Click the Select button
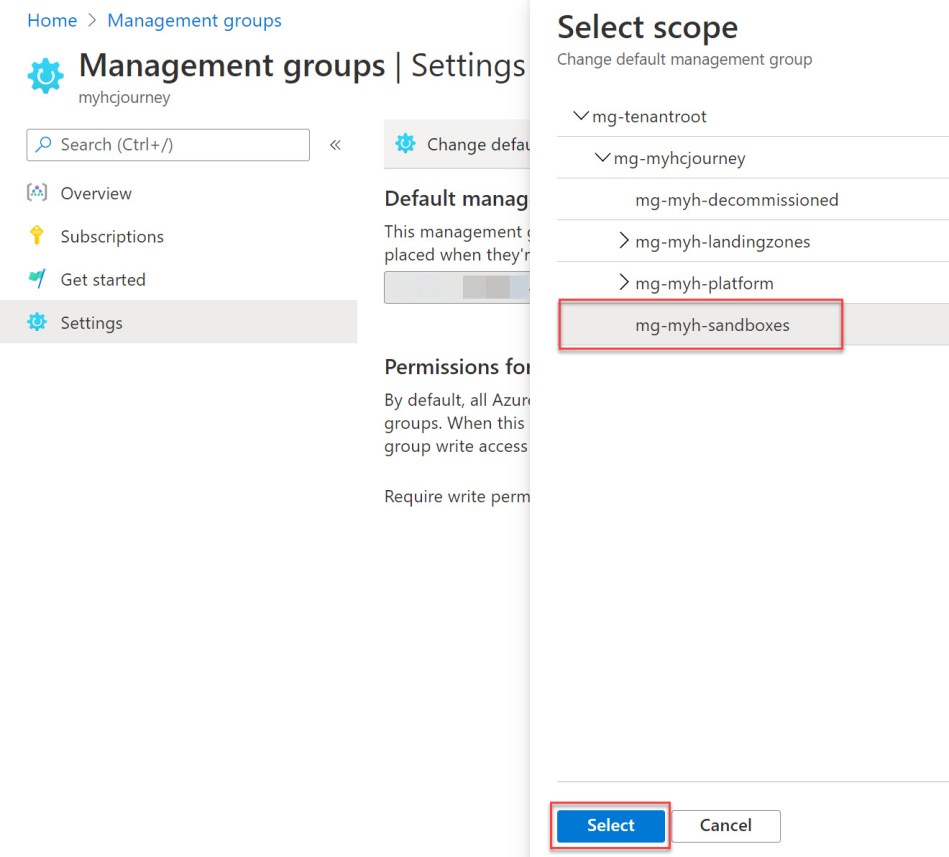 coord(609,826)
